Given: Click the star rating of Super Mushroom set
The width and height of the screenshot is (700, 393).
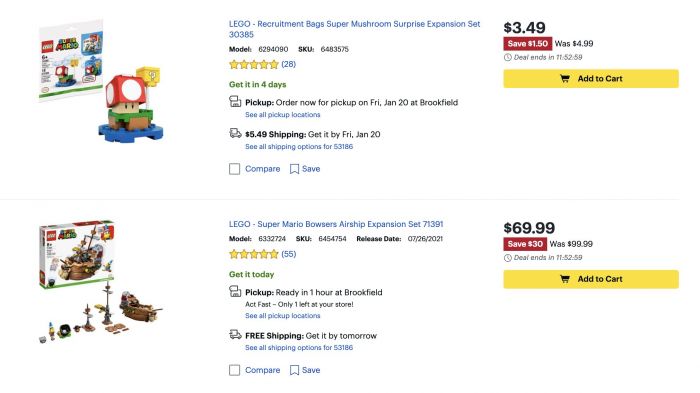Looking at the screenshot, I should pos(254,64).
